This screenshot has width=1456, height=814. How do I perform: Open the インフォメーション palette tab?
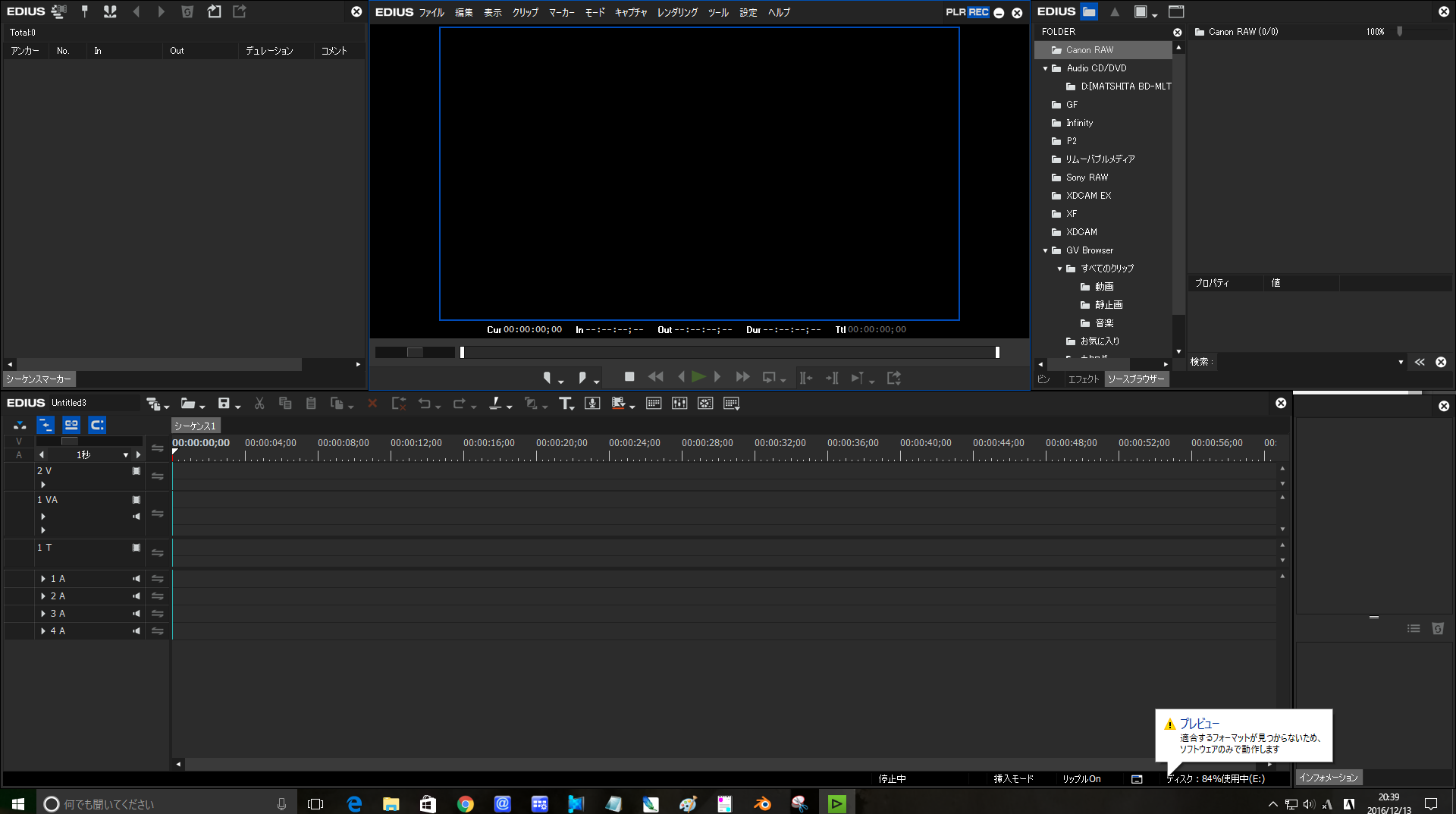coord(1329,778)
